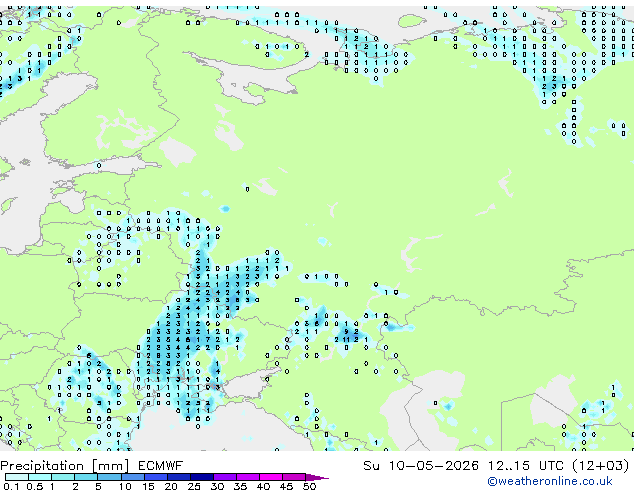The height and width of the screenshot is (490, 634).
Task: Click the "(12+03)" forecast step text
Action: tap(601, 466)
